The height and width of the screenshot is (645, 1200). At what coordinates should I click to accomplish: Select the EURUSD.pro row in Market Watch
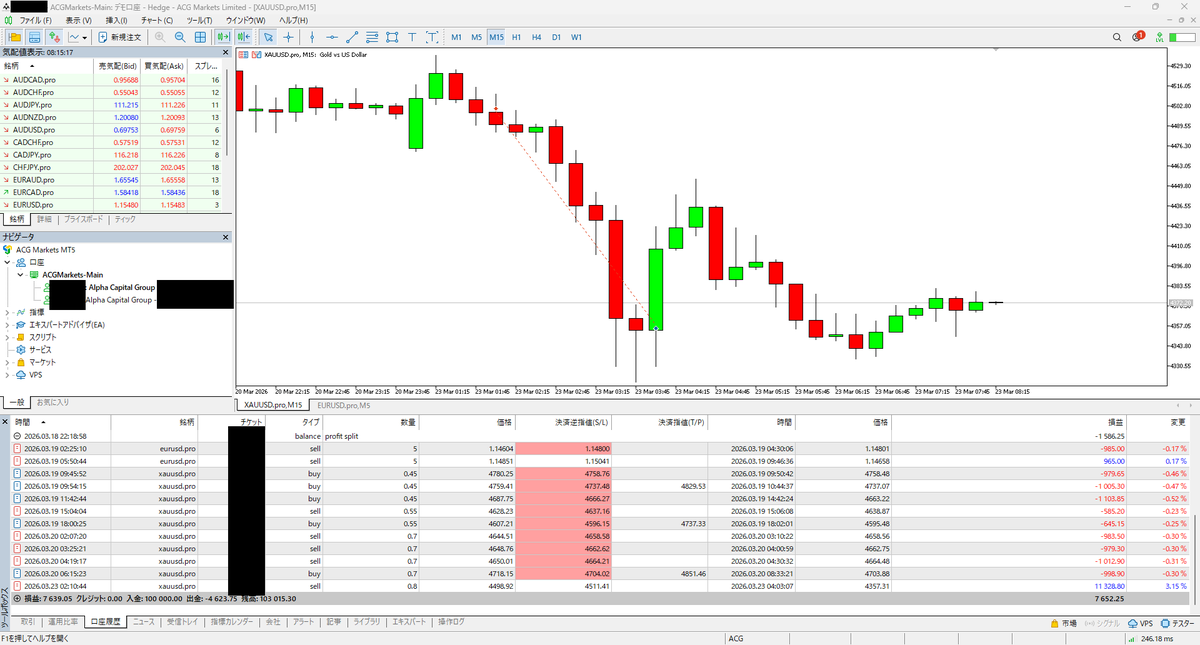coord(115,204)
